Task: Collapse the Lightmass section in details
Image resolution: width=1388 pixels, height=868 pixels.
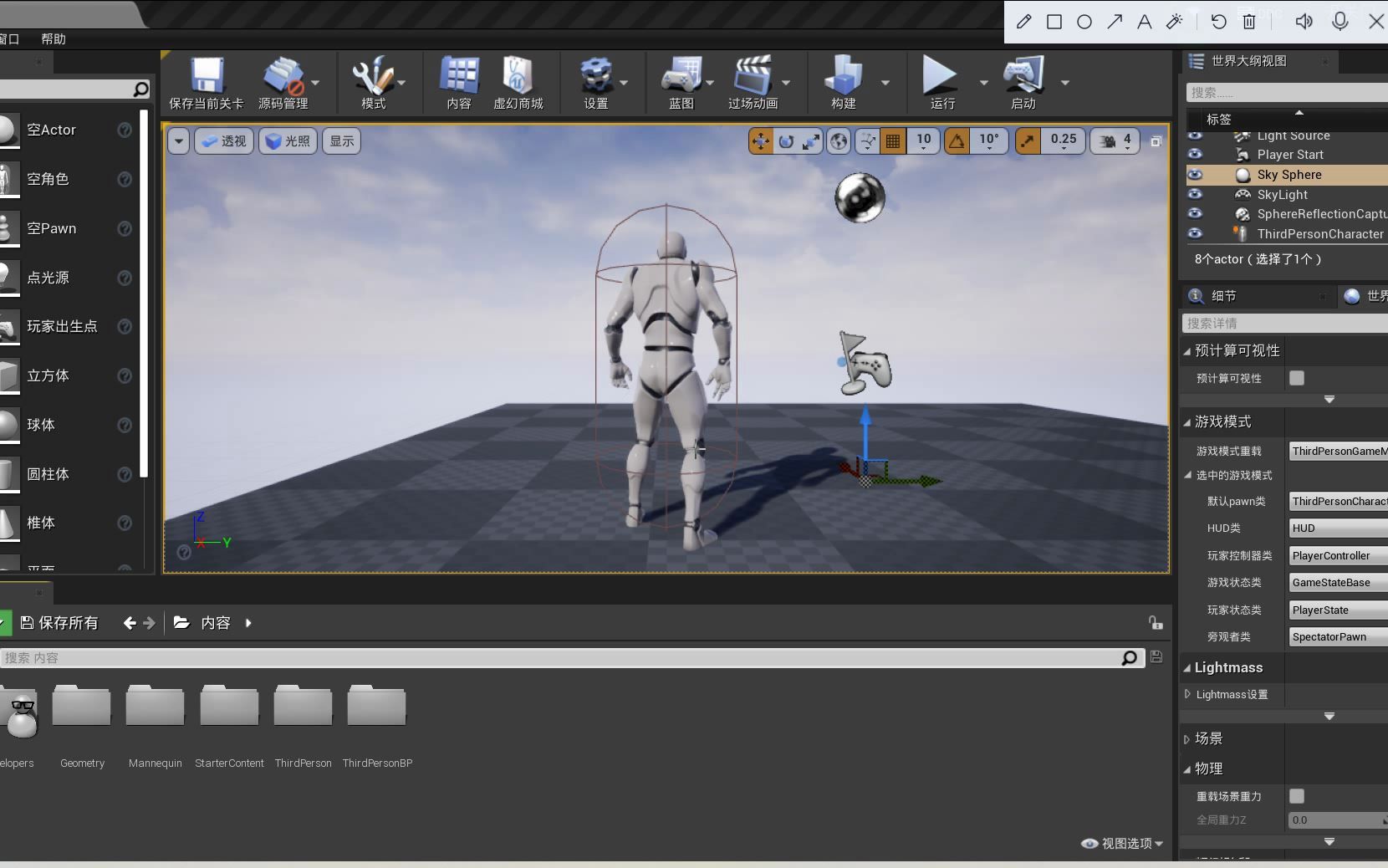Action: (1188, 667)
